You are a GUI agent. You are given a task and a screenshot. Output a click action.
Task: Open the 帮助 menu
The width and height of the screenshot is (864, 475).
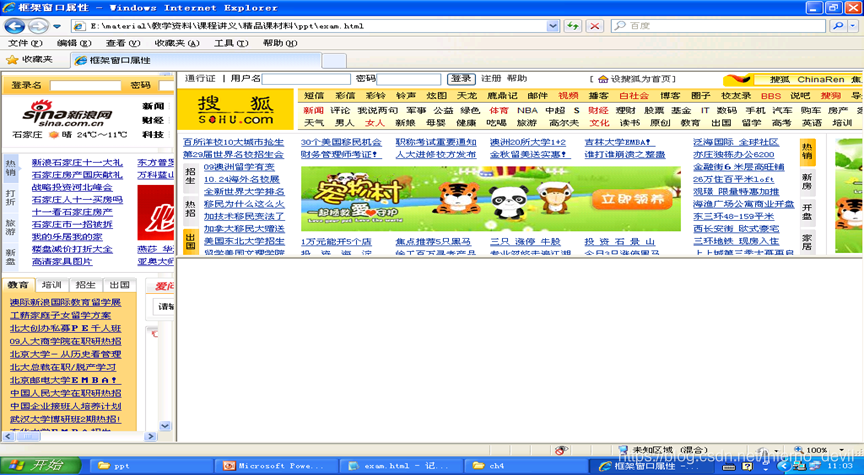(x=280, y=43)
